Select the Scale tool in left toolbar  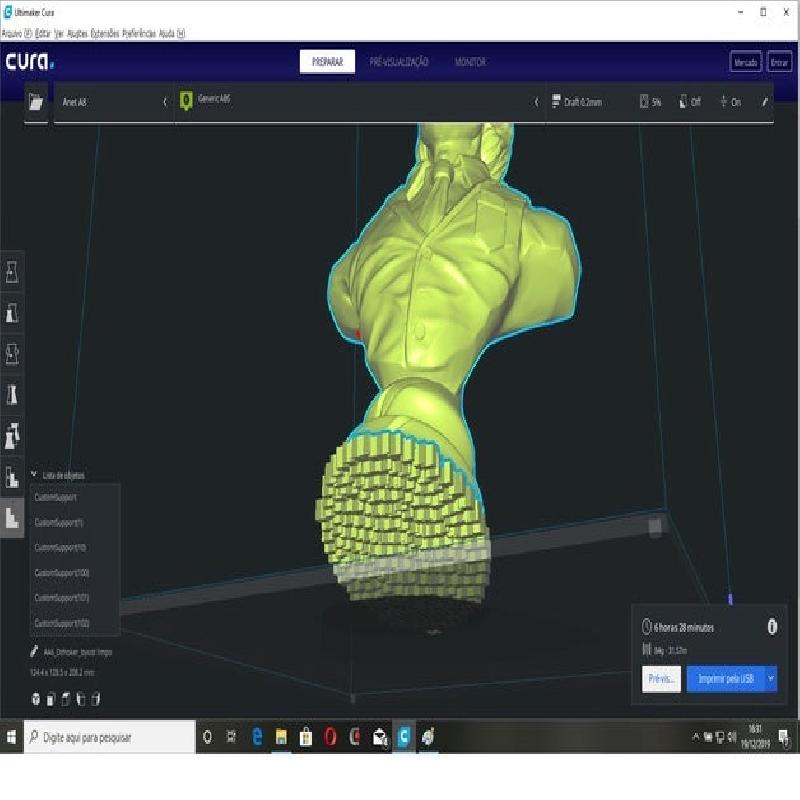(x=12, y=313)
